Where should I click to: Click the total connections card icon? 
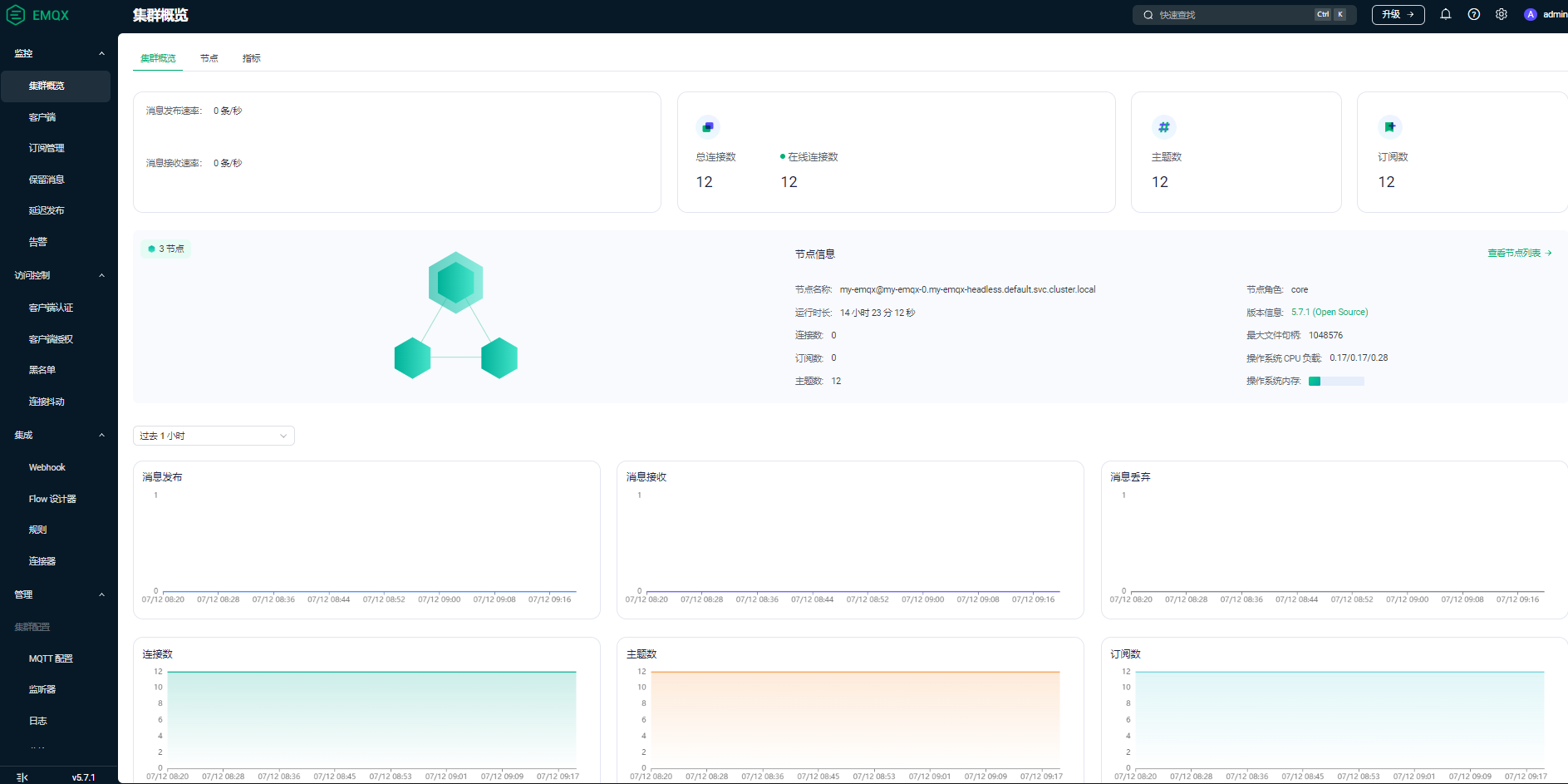[x=707, y=127]
